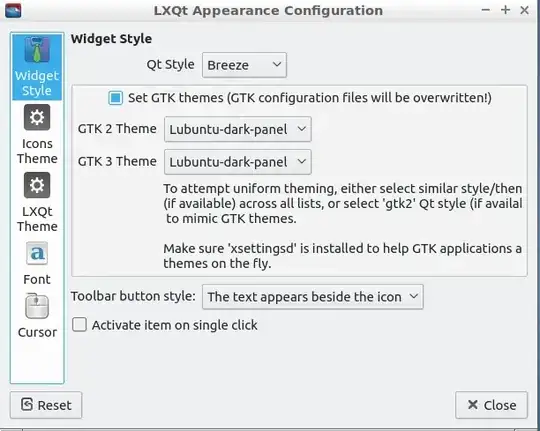Click the Reset button
540x431 pixels.
click(x=46, y=405)
